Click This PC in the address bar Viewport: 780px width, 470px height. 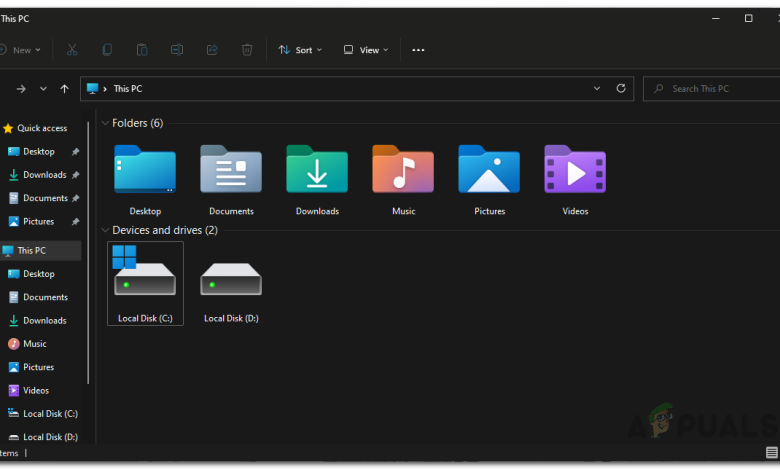click(x=128, y=89)
